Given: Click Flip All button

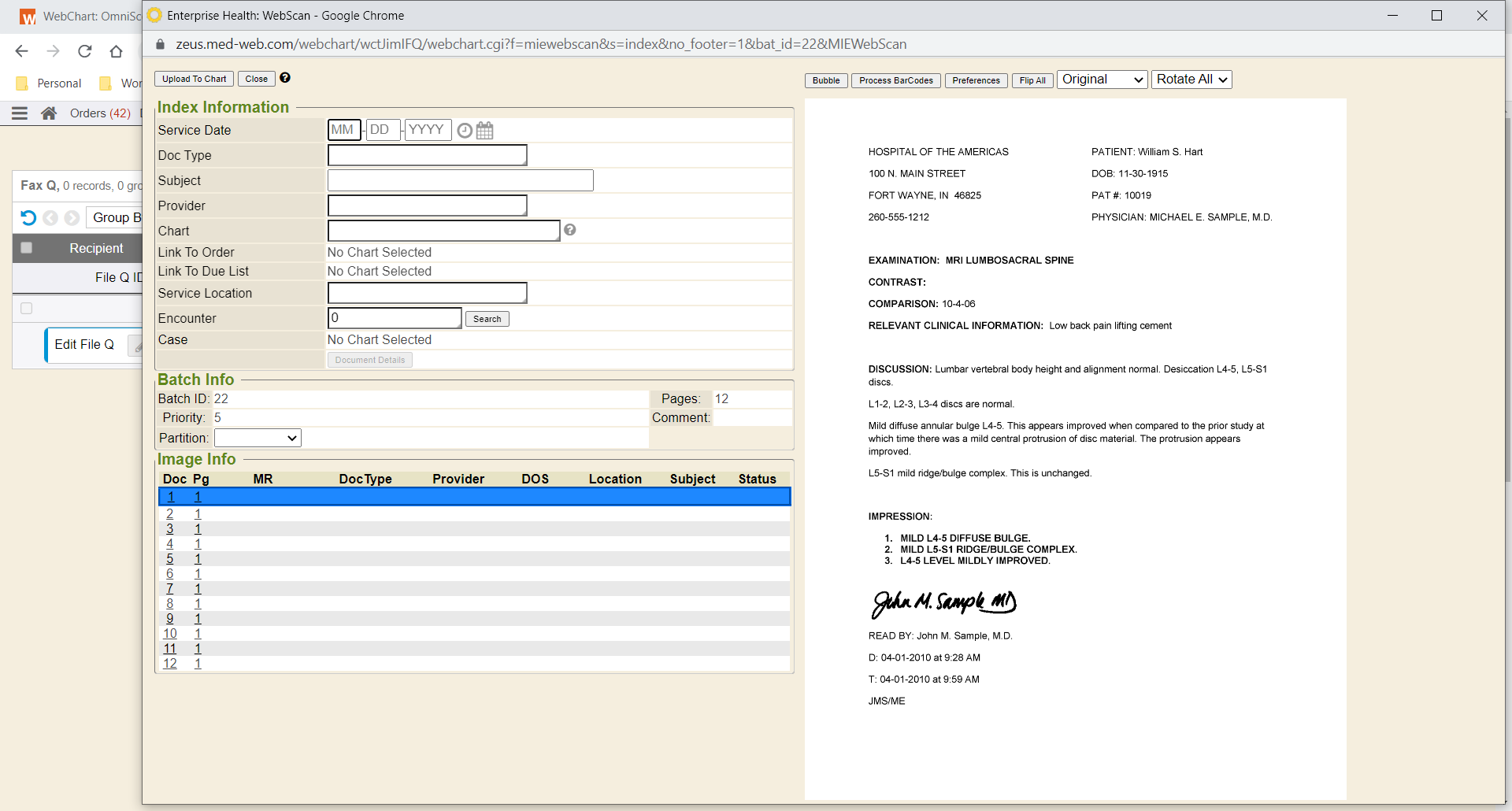Looking at the screenshot, I should click(1032, 80).
